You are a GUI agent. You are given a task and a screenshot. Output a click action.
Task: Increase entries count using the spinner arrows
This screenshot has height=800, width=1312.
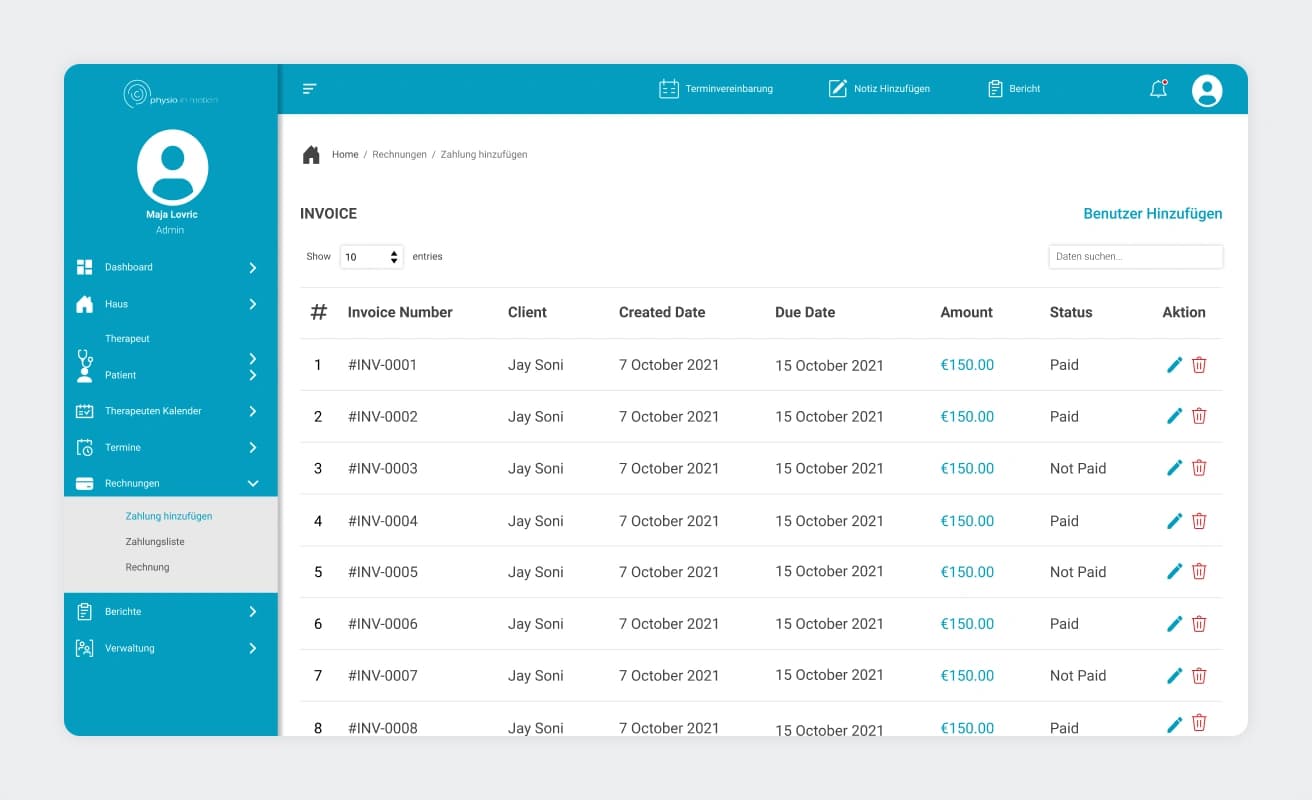393,252
